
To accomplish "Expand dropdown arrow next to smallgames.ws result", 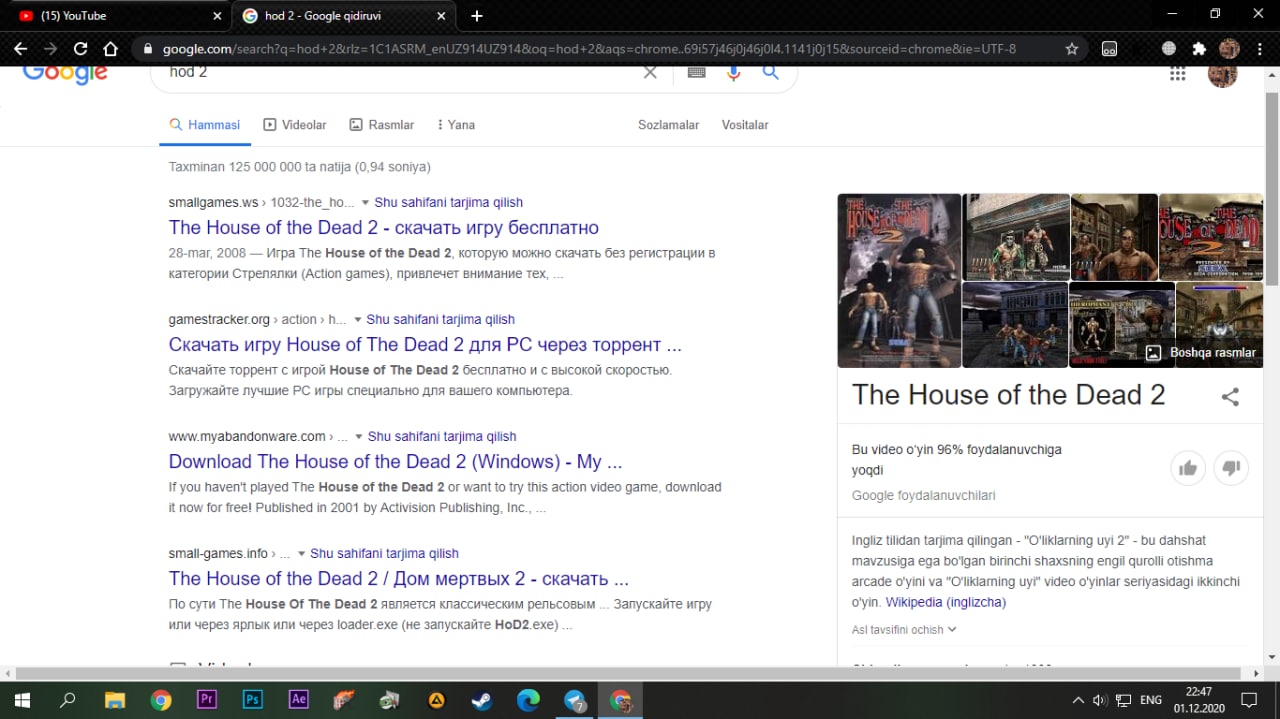I will click(x=365, y=203).
